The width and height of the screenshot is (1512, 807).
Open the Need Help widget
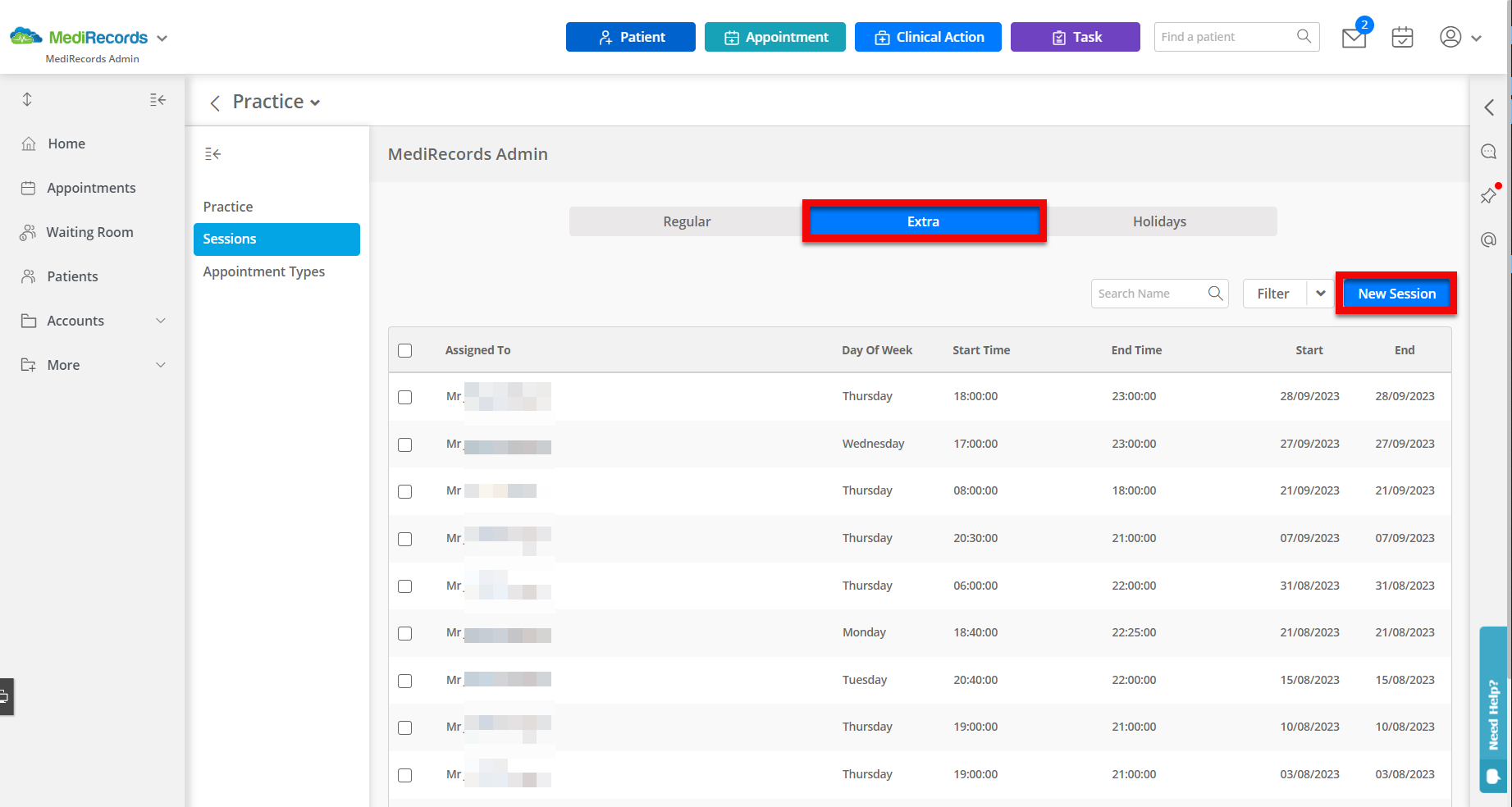click(1493, 709)
